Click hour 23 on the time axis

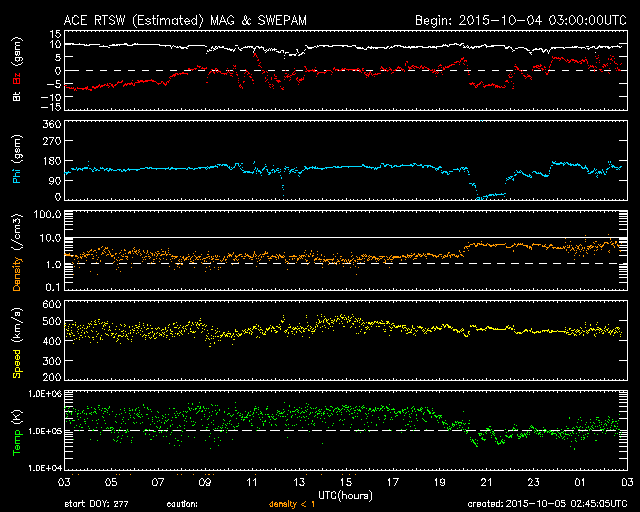pyautogui.click(x=533, y=482)
